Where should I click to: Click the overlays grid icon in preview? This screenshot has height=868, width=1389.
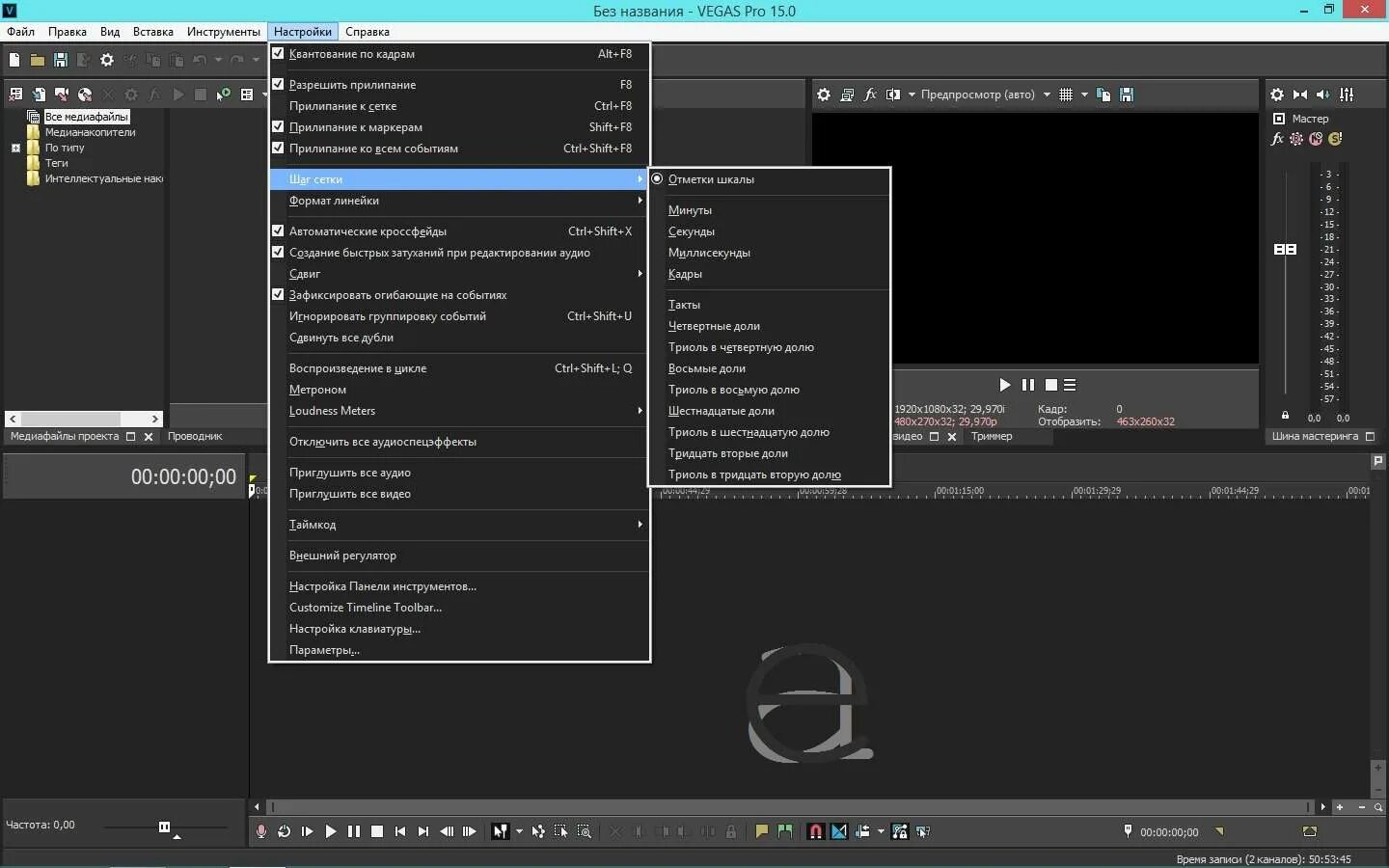point(1066,95)
